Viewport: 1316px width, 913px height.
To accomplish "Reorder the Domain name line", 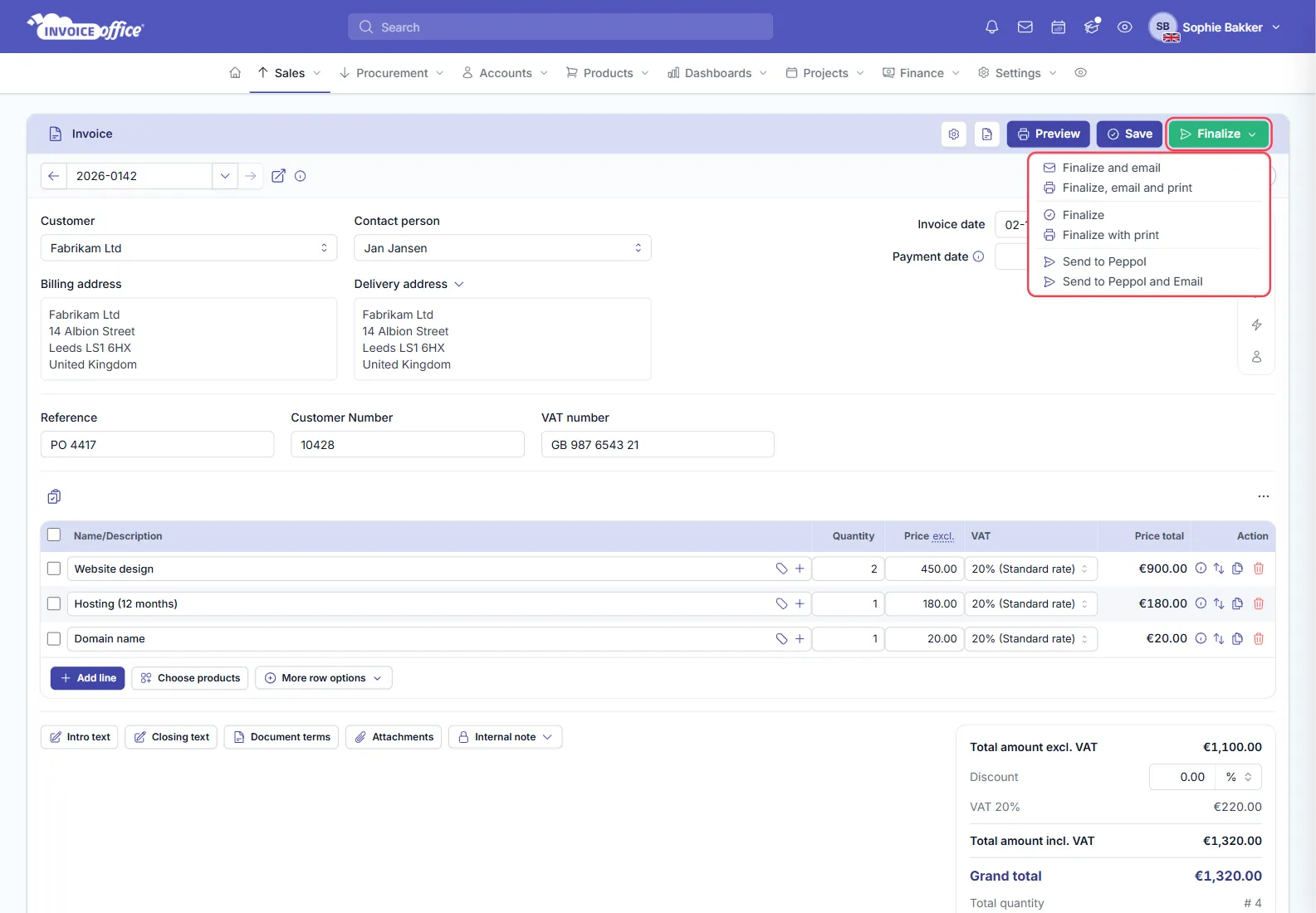I will tap(1219, 638).
